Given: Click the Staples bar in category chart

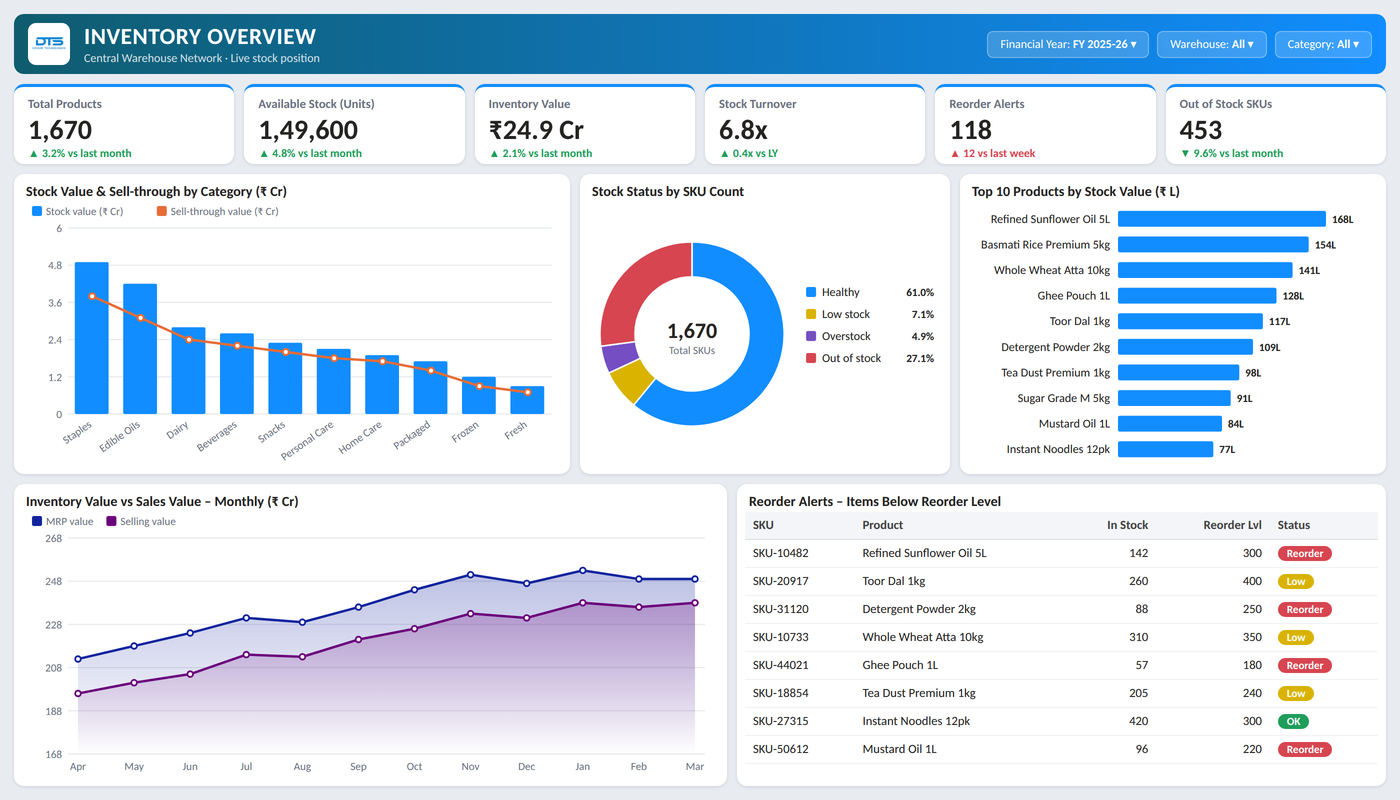Looking at the screenshot, I should (x=92, y=338).
